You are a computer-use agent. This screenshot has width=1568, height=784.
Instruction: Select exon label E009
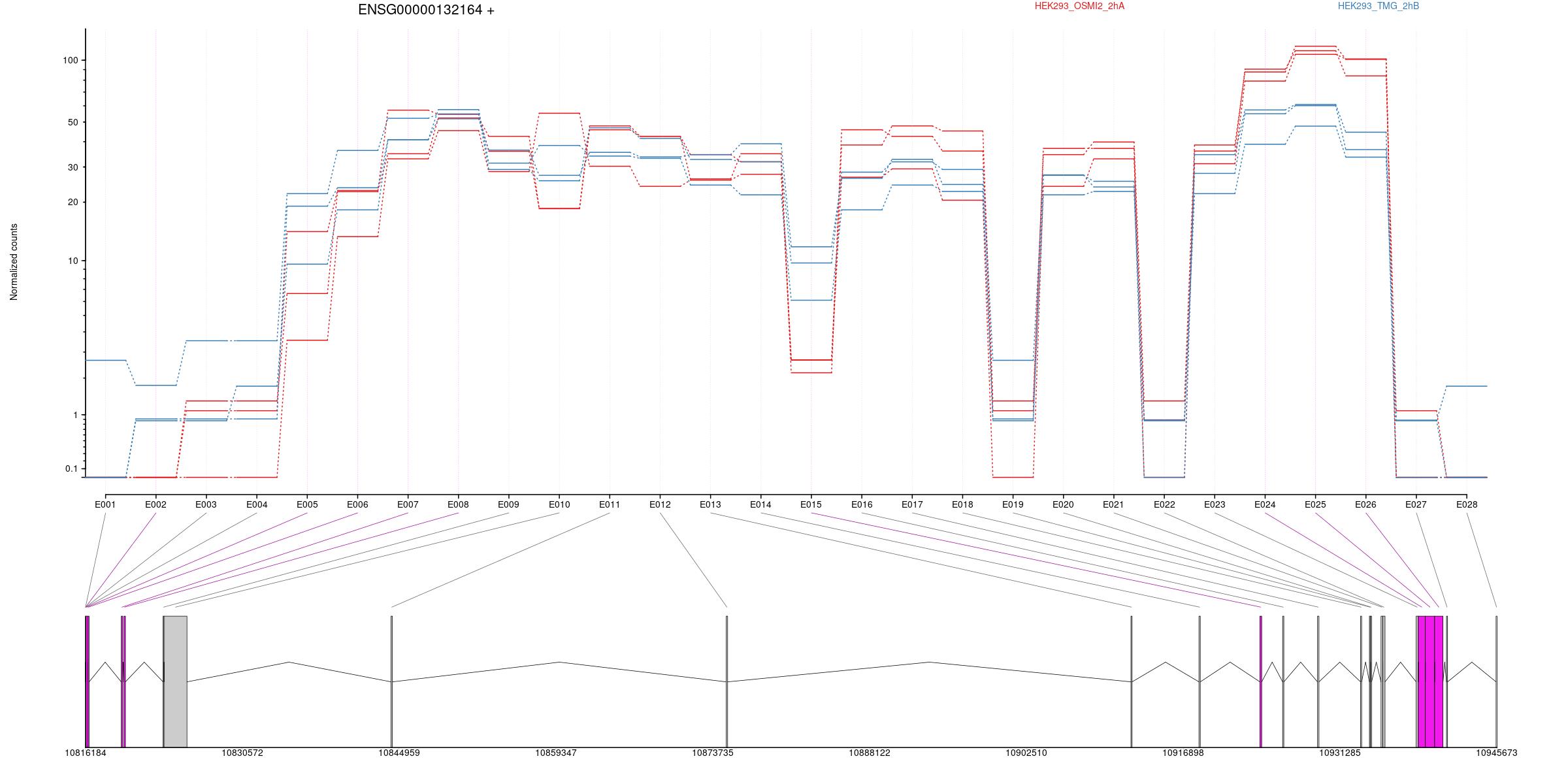point(508,504)
